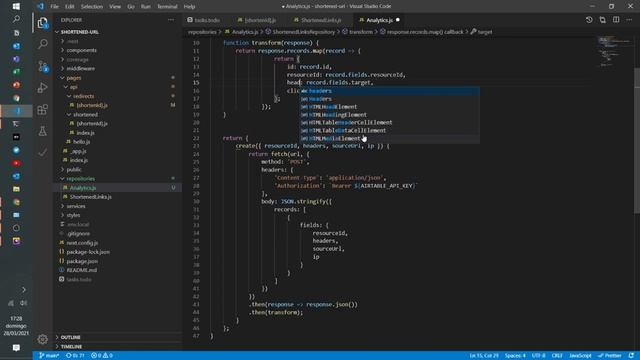Open the Run and Debug view
Image resolution: width=640 pixels, height=360 pixels.
pos(42,88)
